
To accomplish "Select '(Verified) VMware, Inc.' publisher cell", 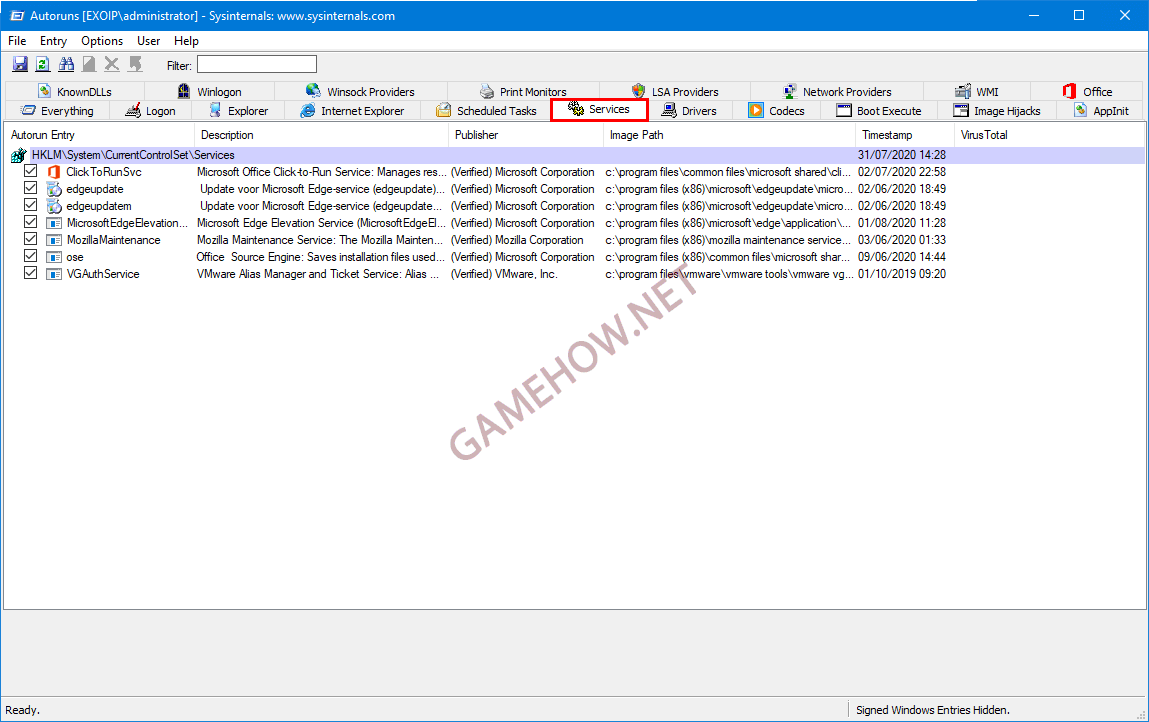I will (504, 274).
